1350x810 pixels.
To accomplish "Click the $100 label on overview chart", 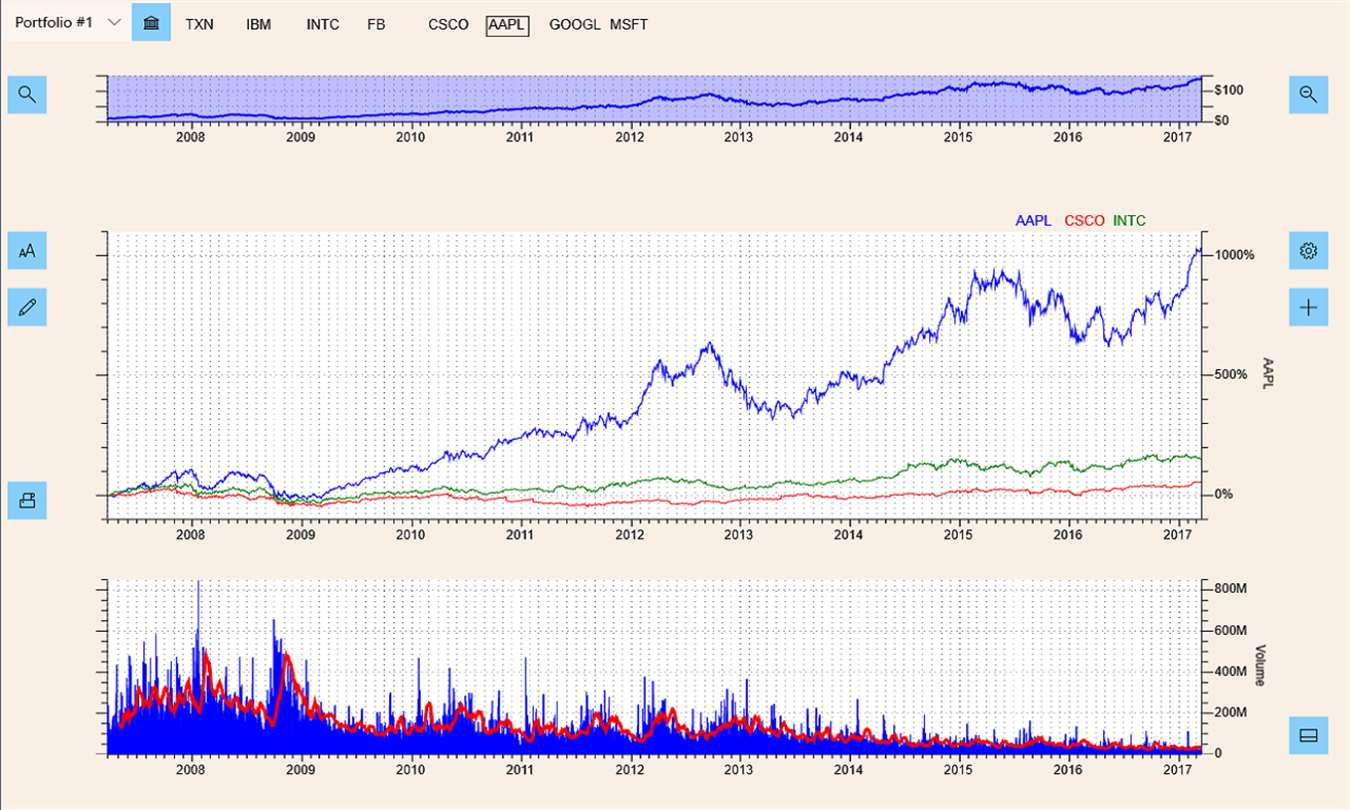I will pyautogui.click(x=1229, y=91).
